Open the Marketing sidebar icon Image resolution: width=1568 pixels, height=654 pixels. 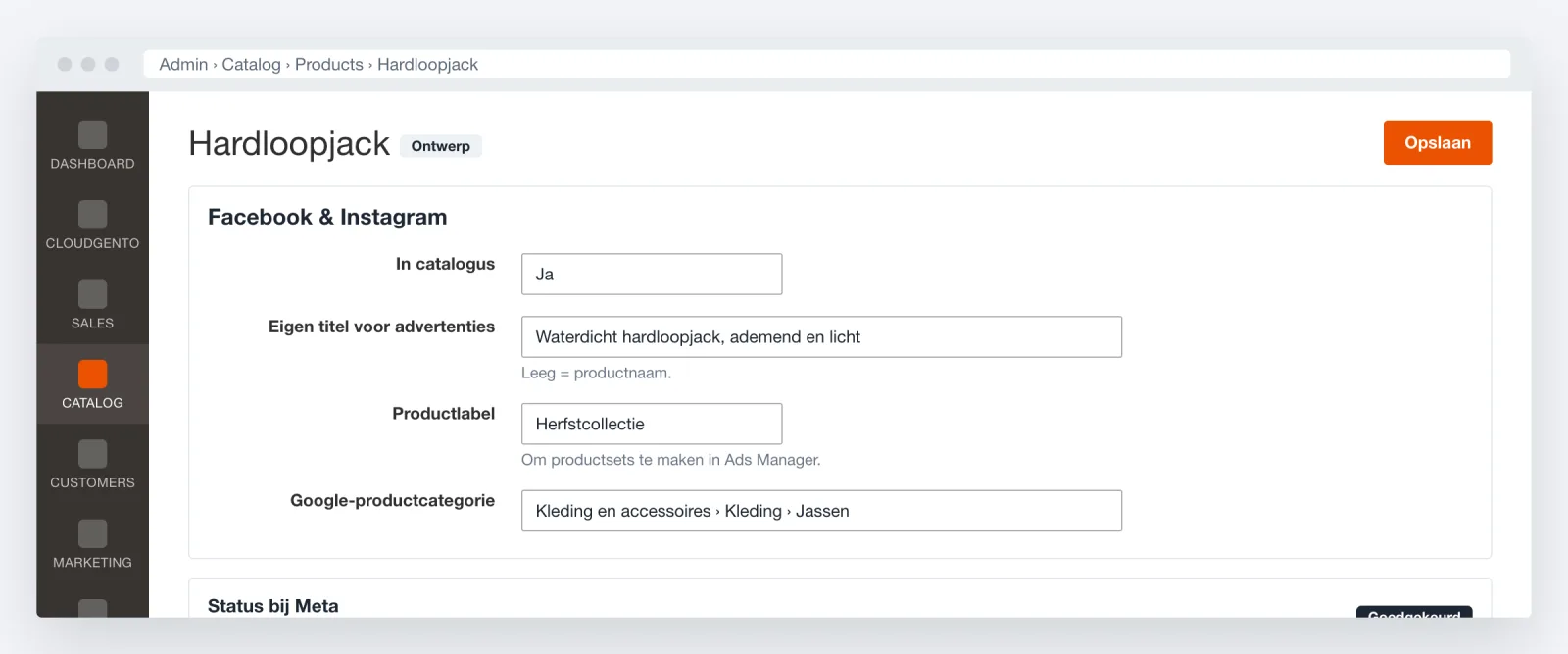pos(92,533)
